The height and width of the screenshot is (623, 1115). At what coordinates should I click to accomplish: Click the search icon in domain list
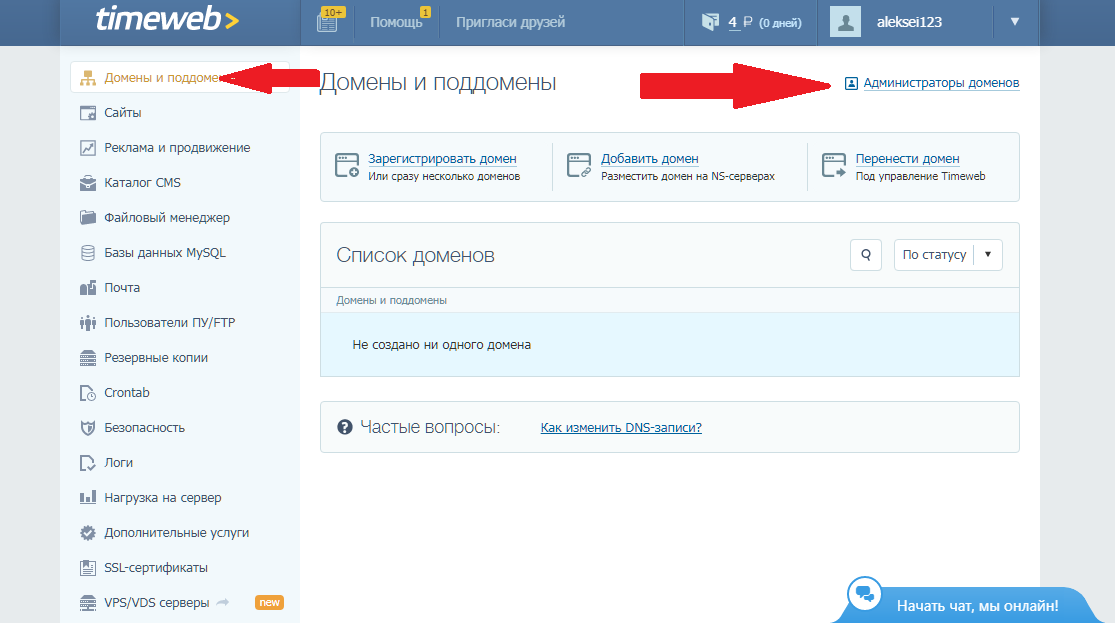coord(865,254)
